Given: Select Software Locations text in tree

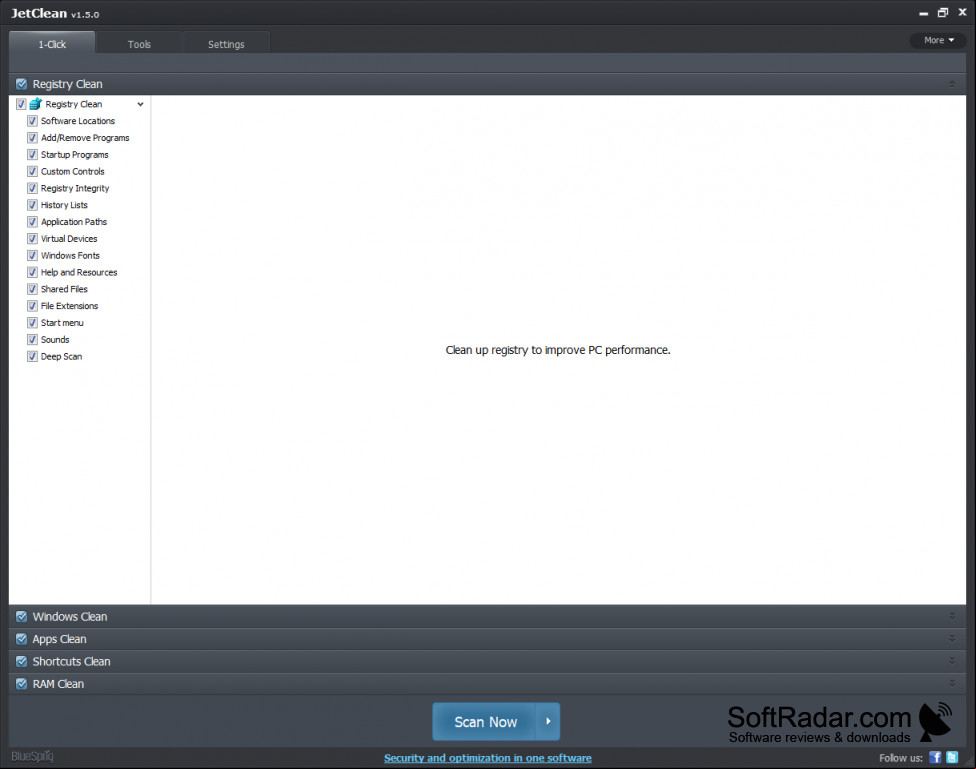Looking at the screenshot, I should click(x=78, y=121).
